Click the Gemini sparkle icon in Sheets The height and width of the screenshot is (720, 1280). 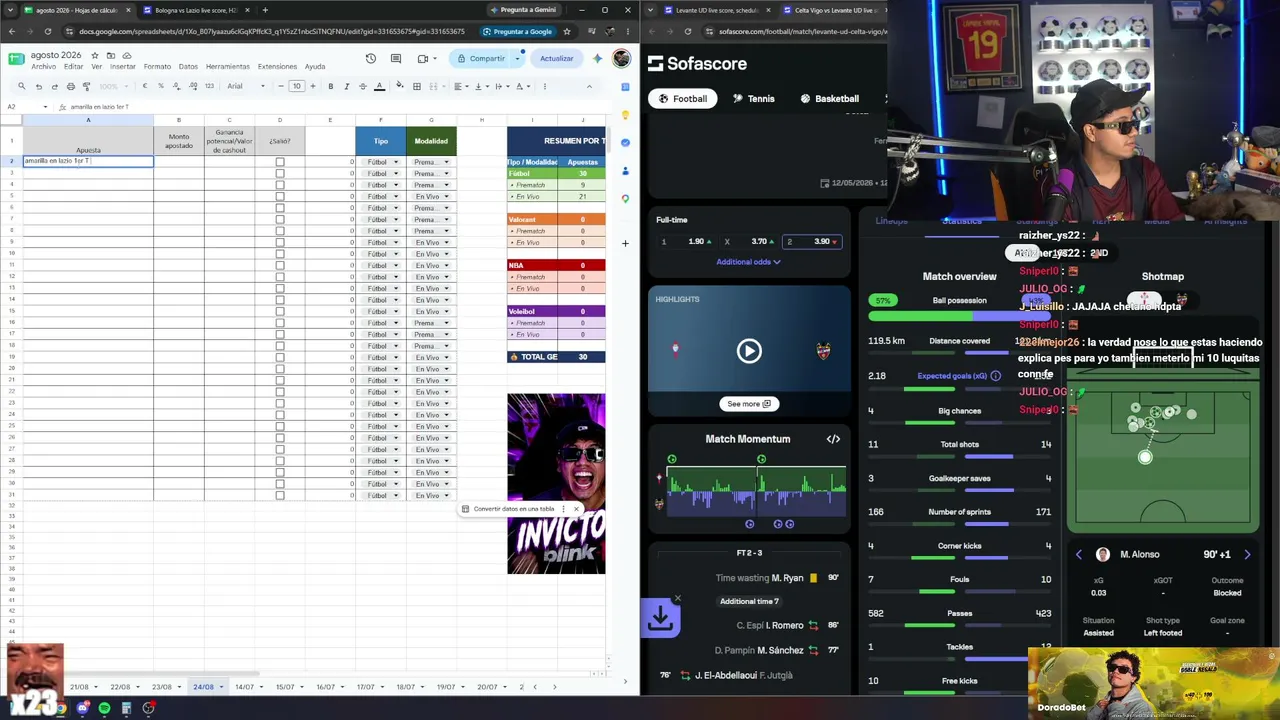pos(597,59)
